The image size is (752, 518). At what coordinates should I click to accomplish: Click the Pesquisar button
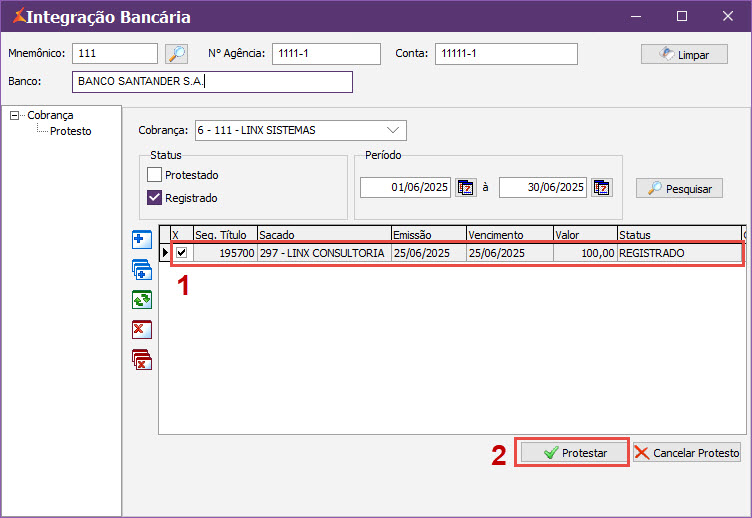680,188
